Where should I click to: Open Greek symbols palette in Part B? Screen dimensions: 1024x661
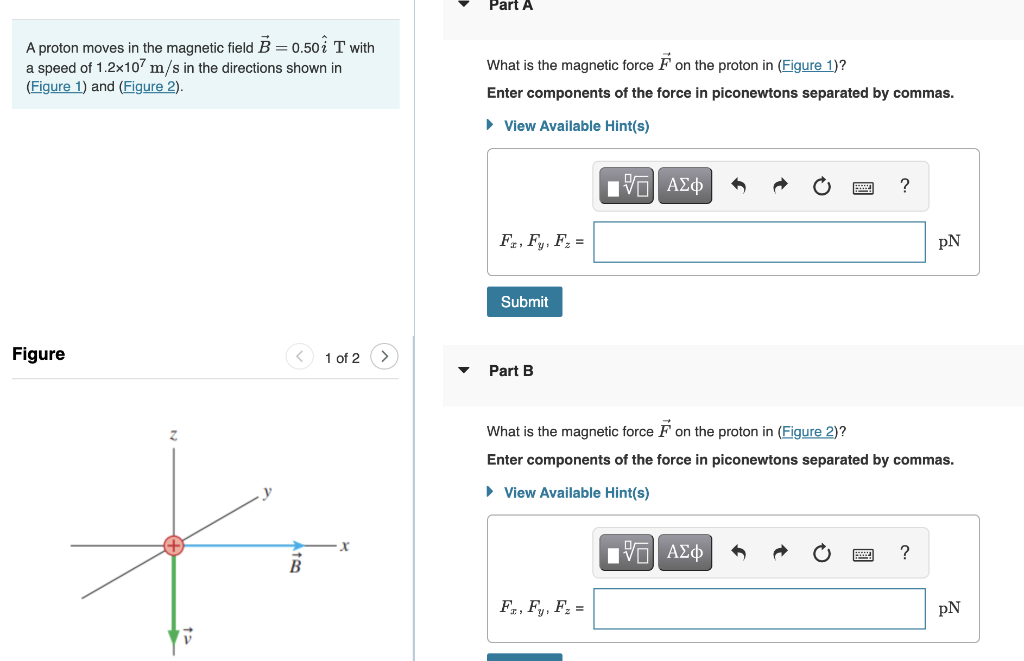684,553
